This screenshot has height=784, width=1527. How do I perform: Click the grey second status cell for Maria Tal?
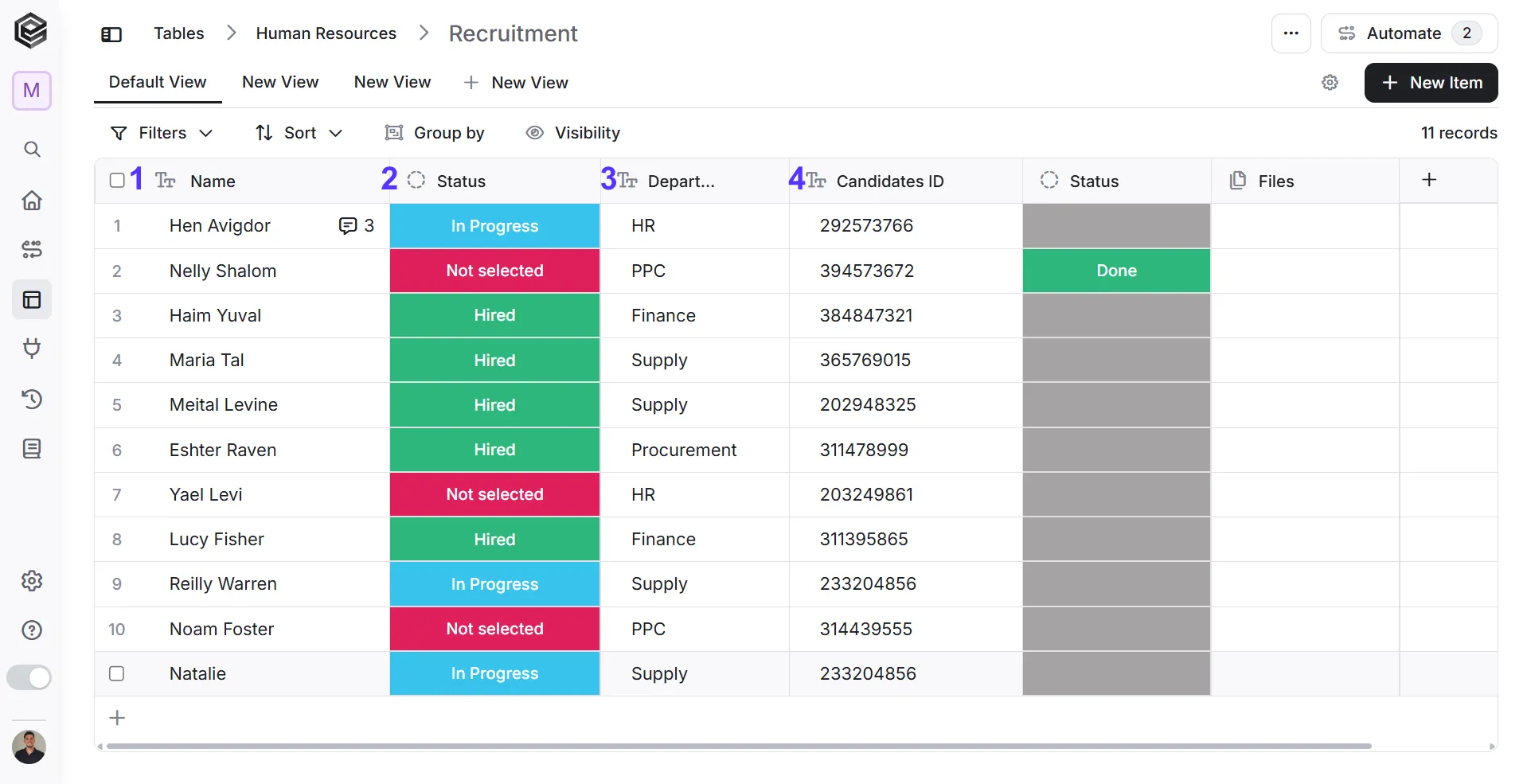click(x=1116, y=360)
